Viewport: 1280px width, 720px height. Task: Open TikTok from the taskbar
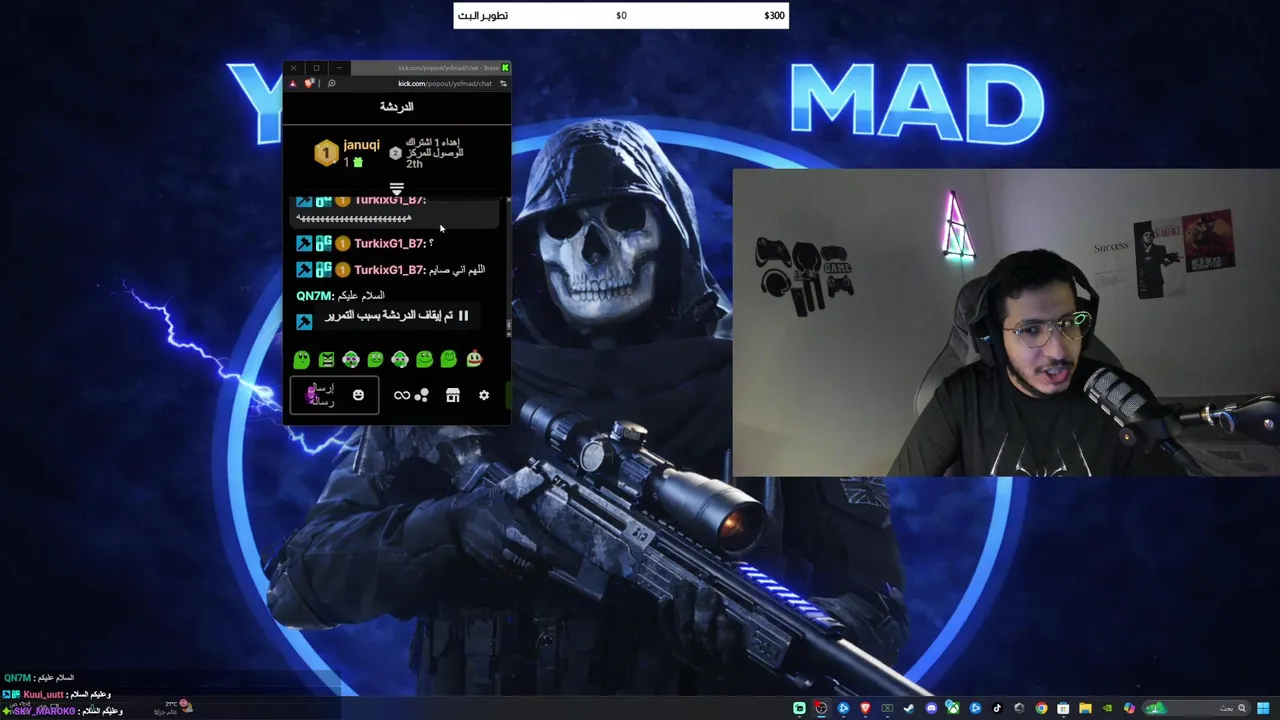[x=997, y=708]
